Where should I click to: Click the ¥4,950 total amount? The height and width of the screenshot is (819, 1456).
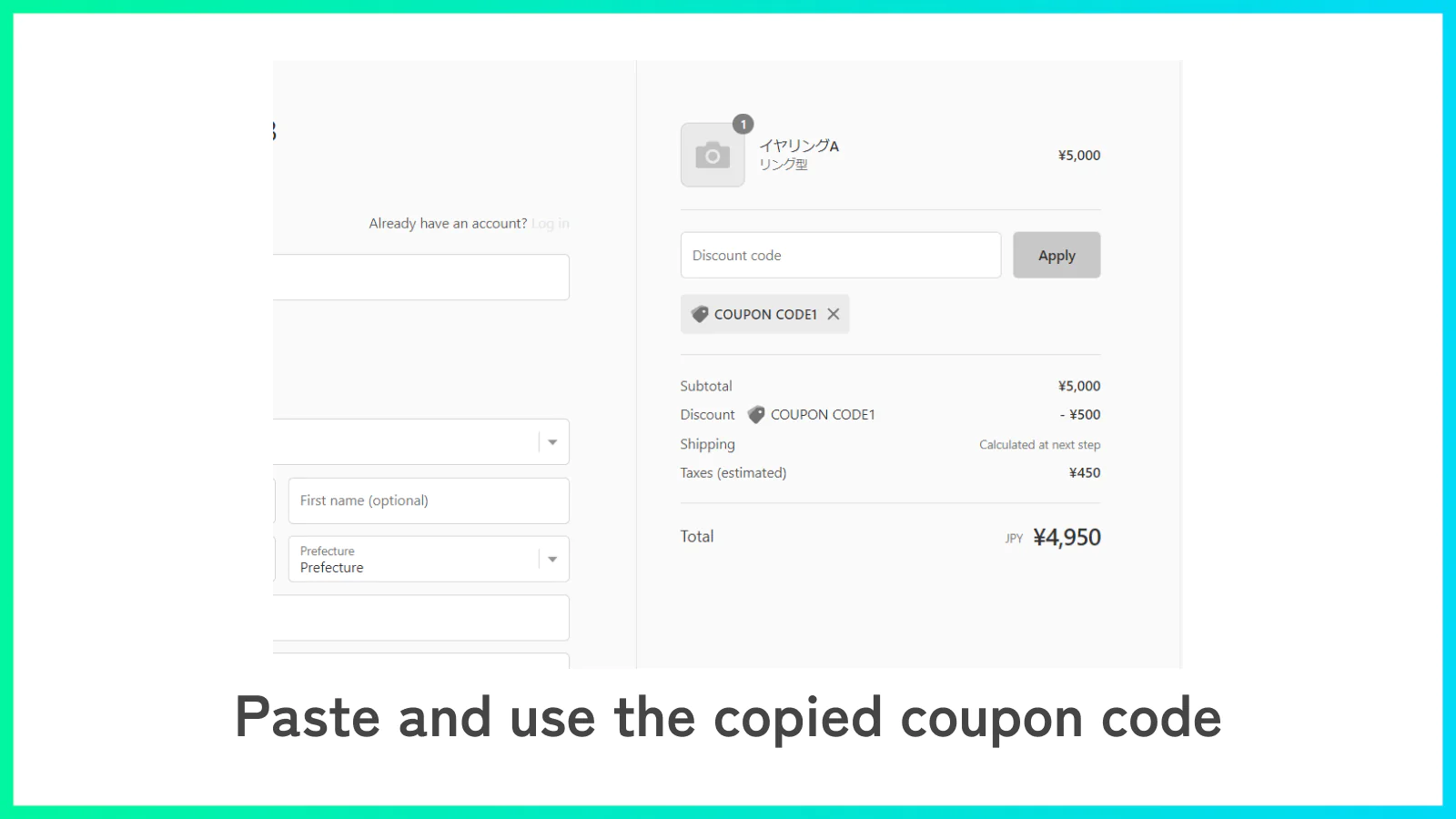pyautogui.click(x=1067, y=537)
